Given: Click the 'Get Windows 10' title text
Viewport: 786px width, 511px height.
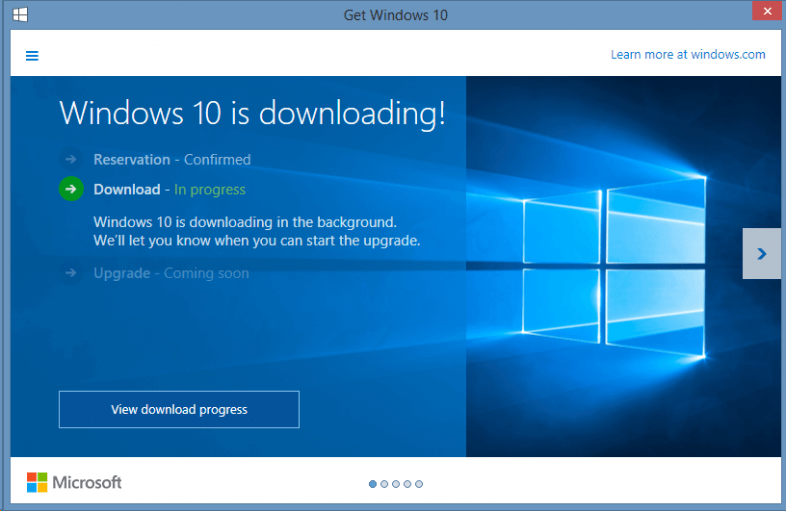Looking at the screenshot, I should 396,15.
